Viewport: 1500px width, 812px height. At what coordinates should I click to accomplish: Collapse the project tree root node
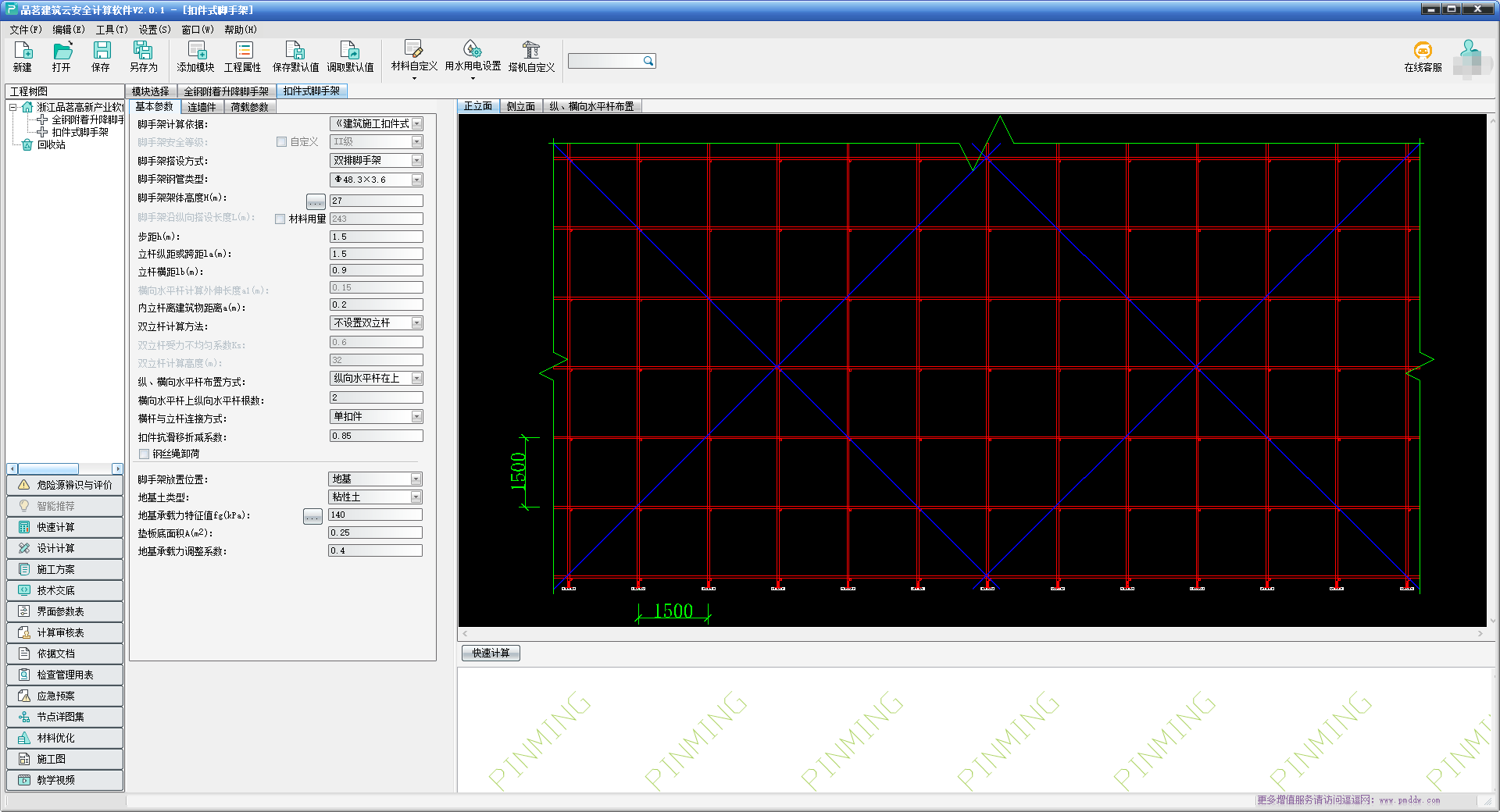pos(13,107)
